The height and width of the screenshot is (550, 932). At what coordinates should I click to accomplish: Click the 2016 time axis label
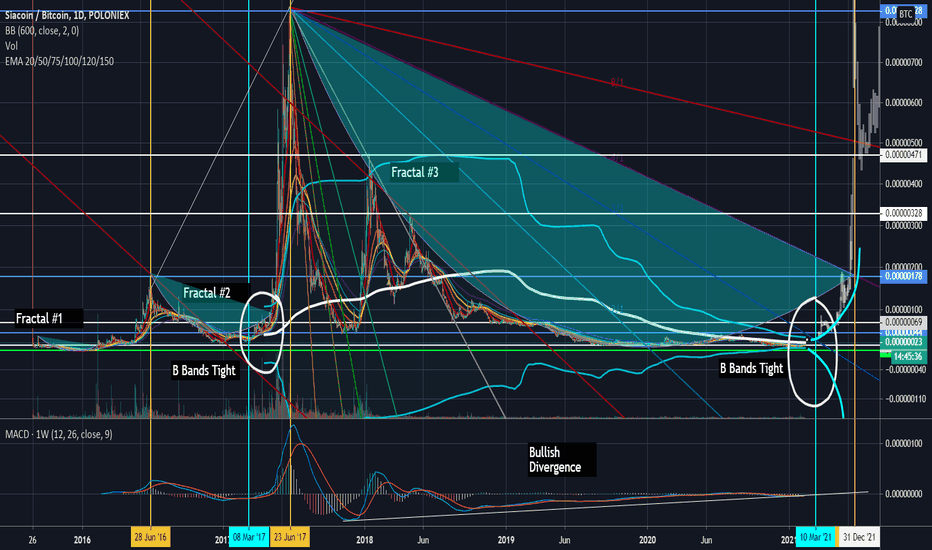point(82,540)
